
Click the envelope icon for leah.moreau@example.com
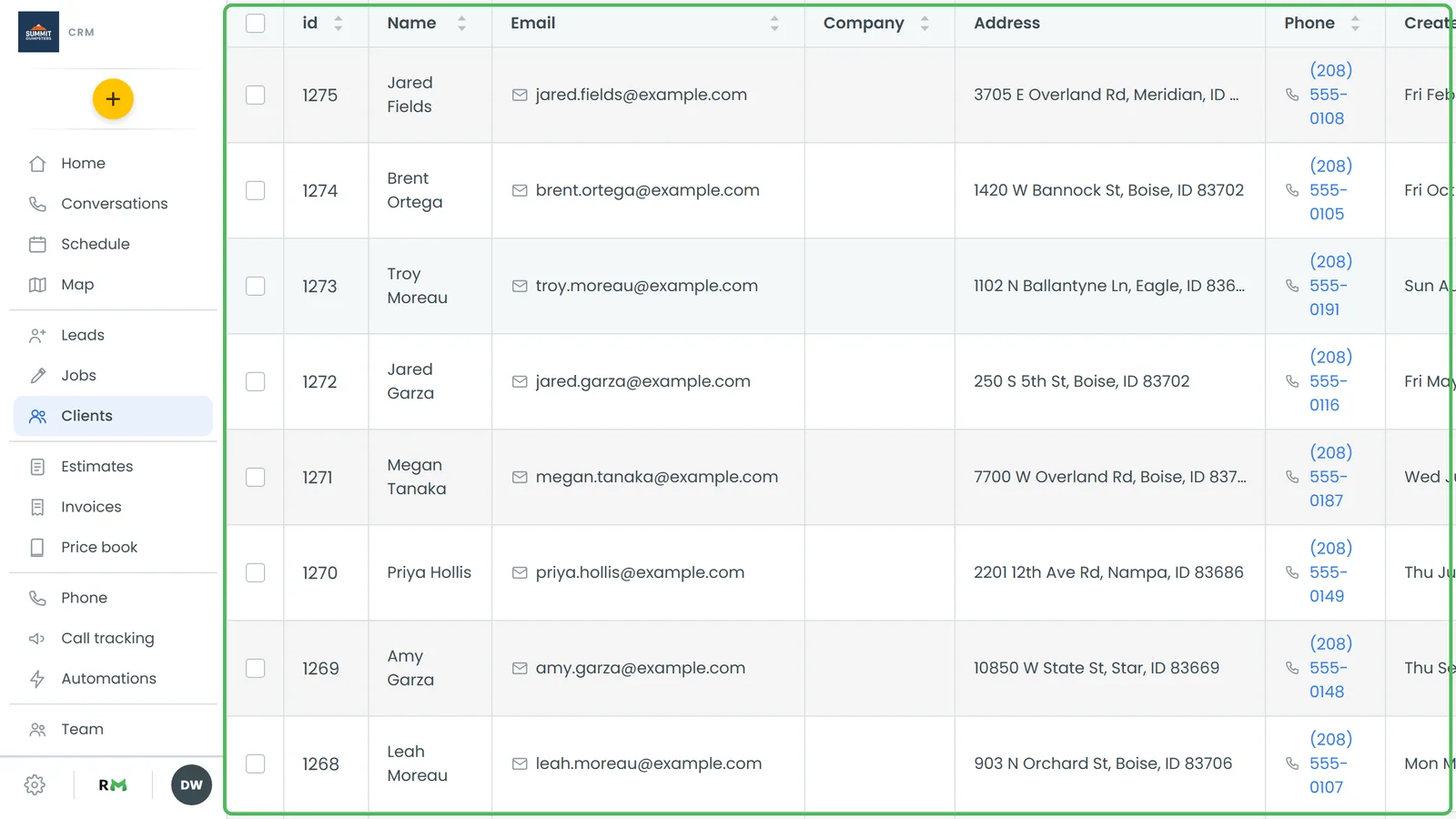coord(520,763)
